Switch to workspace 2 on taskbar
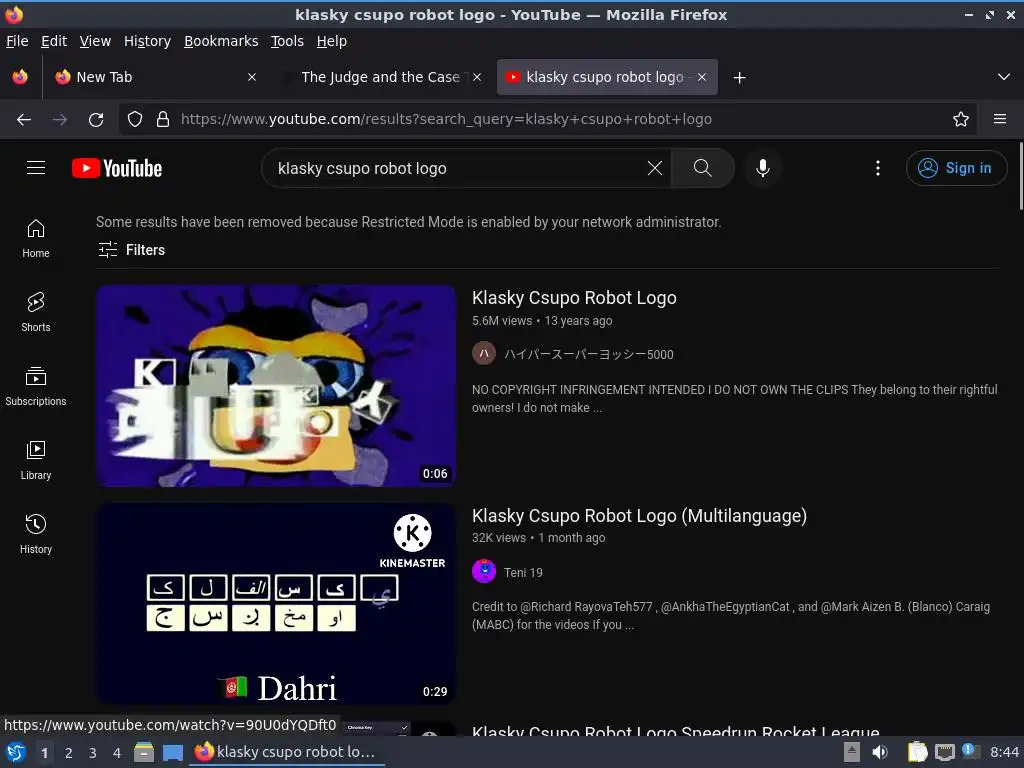1024x768 pixels. [69, 753]
